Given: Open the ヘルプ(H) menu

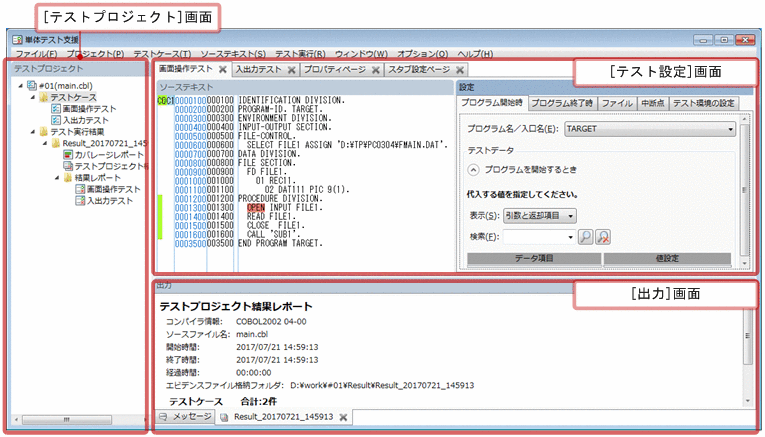Looking at the screenshot, I should (475, 54).
